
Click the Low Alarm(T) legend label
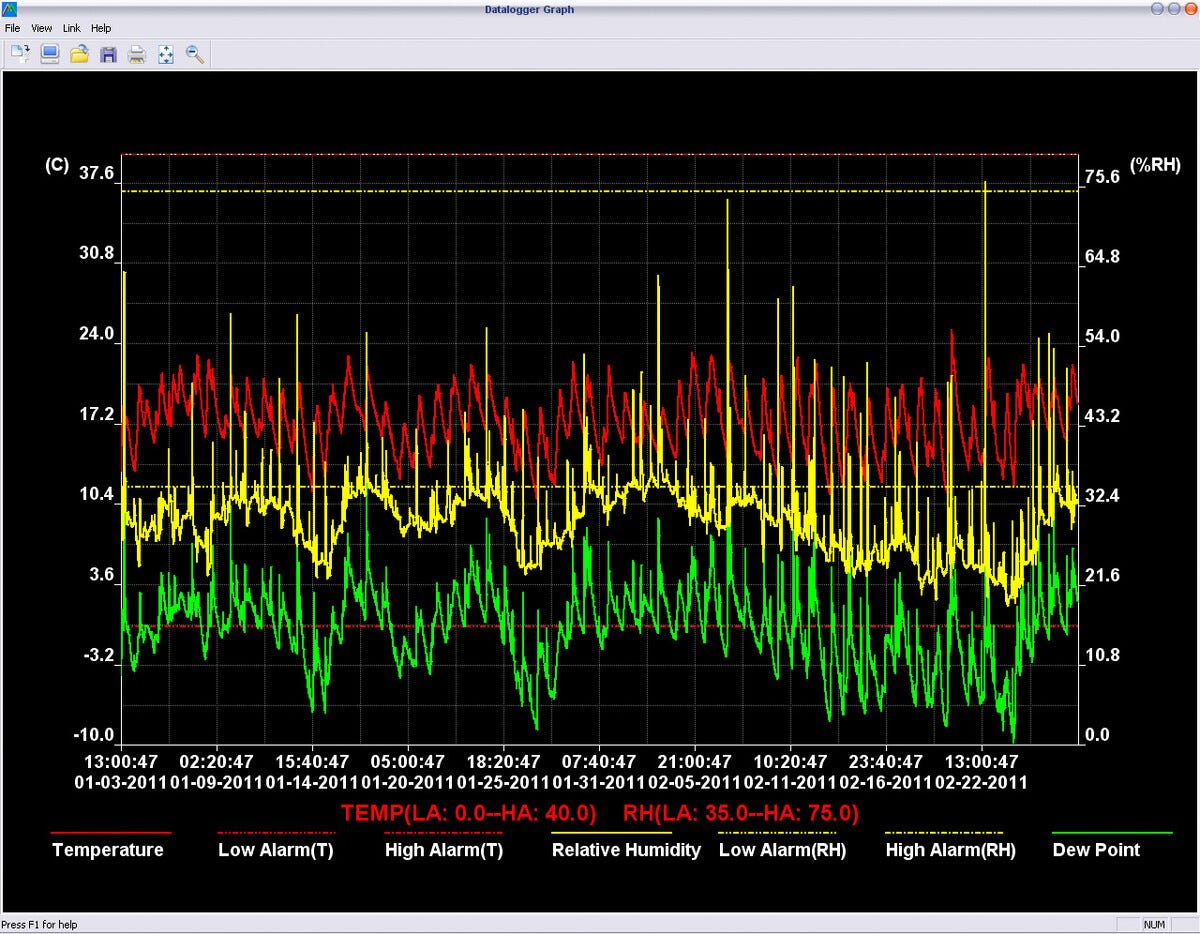tap(276, 850)
